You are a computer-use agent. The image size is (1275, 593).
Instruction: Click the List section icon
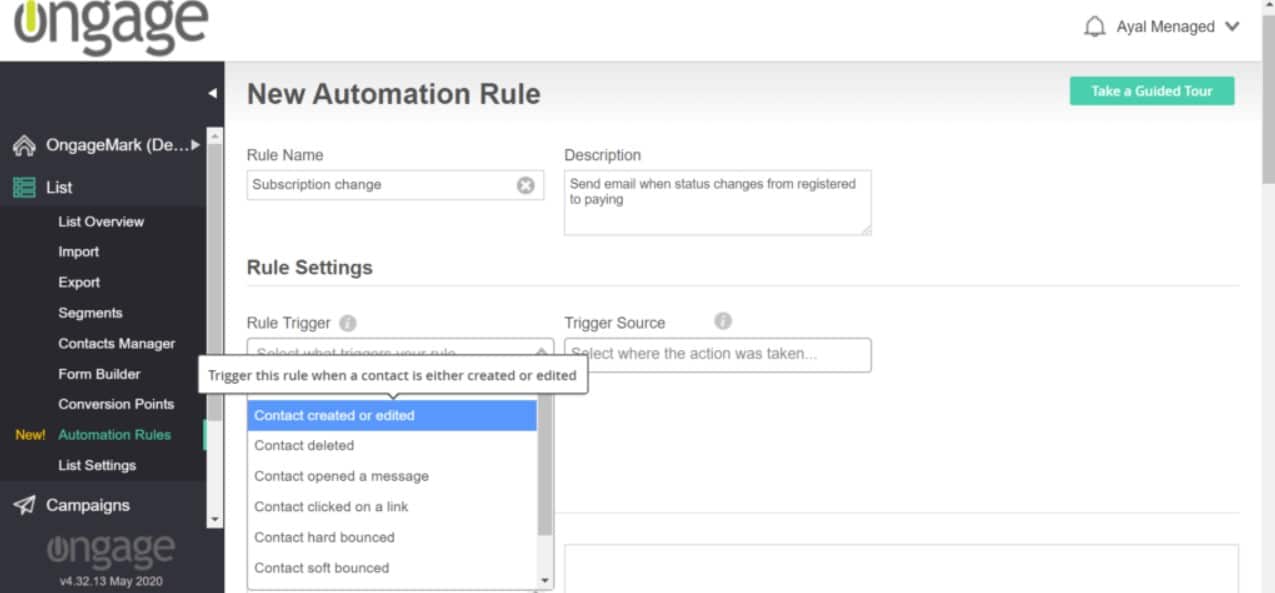click(24, 187)
